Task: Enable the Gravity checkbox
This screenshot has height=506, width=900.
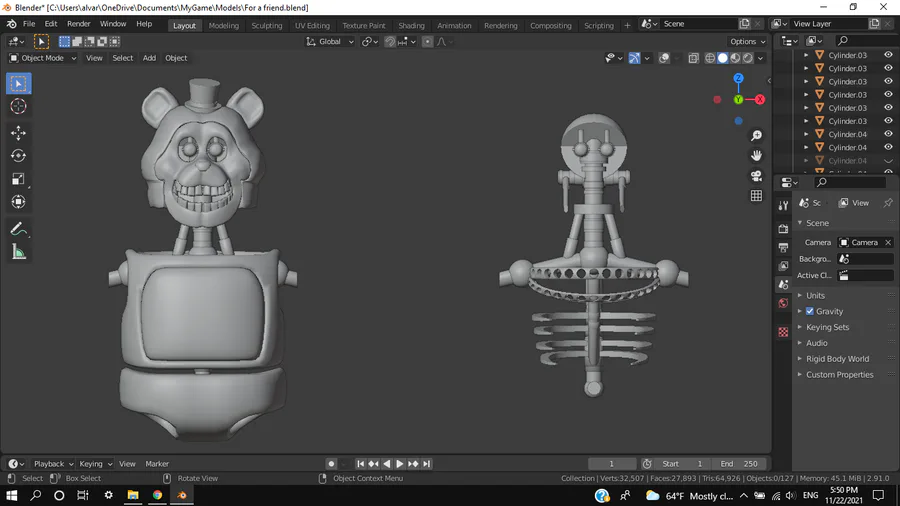Action: (810, 311)
